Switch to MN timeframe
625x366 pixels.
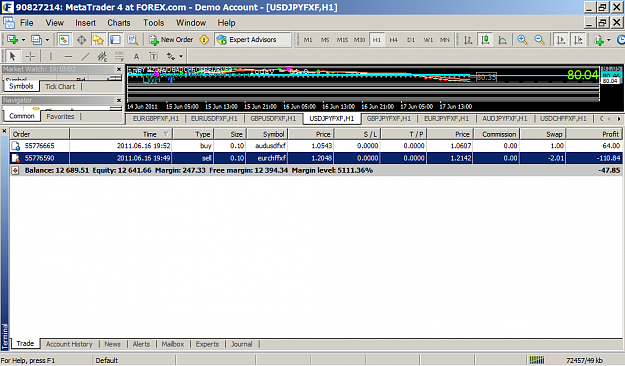tap(445, 40)
